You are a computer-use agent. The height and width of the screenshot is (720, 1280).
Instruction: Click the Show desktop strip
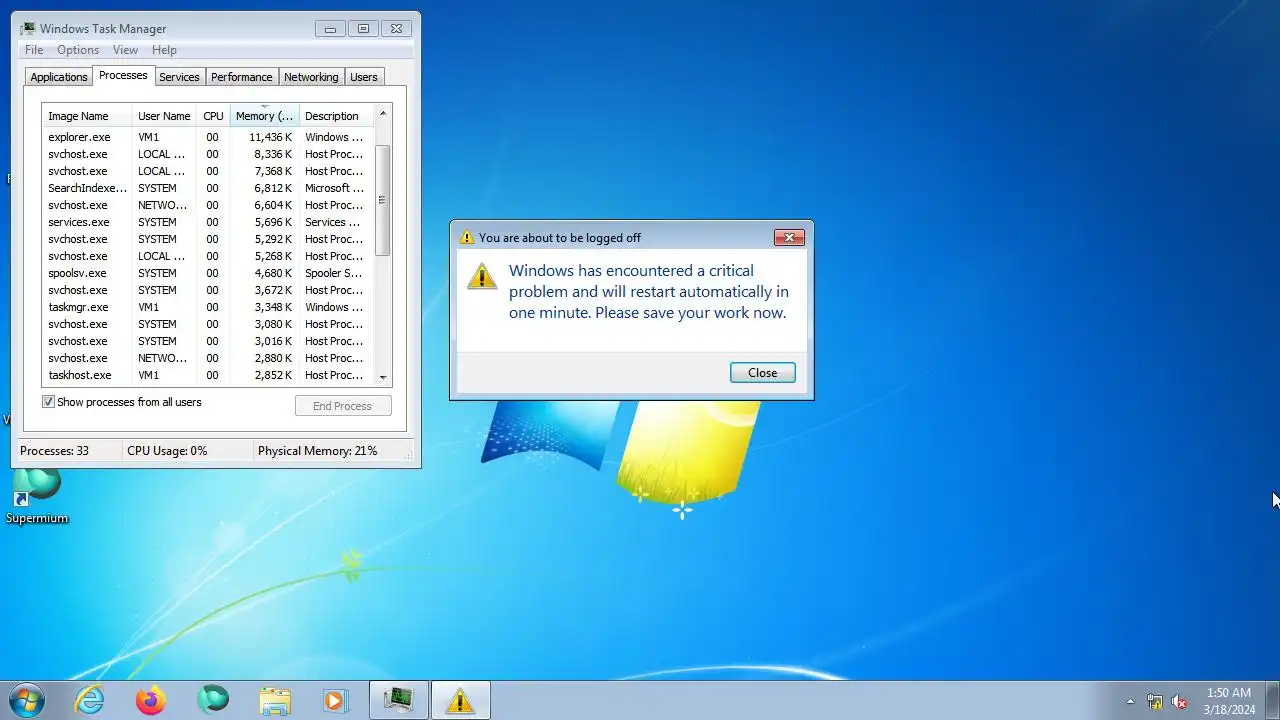click(1272, 700)
